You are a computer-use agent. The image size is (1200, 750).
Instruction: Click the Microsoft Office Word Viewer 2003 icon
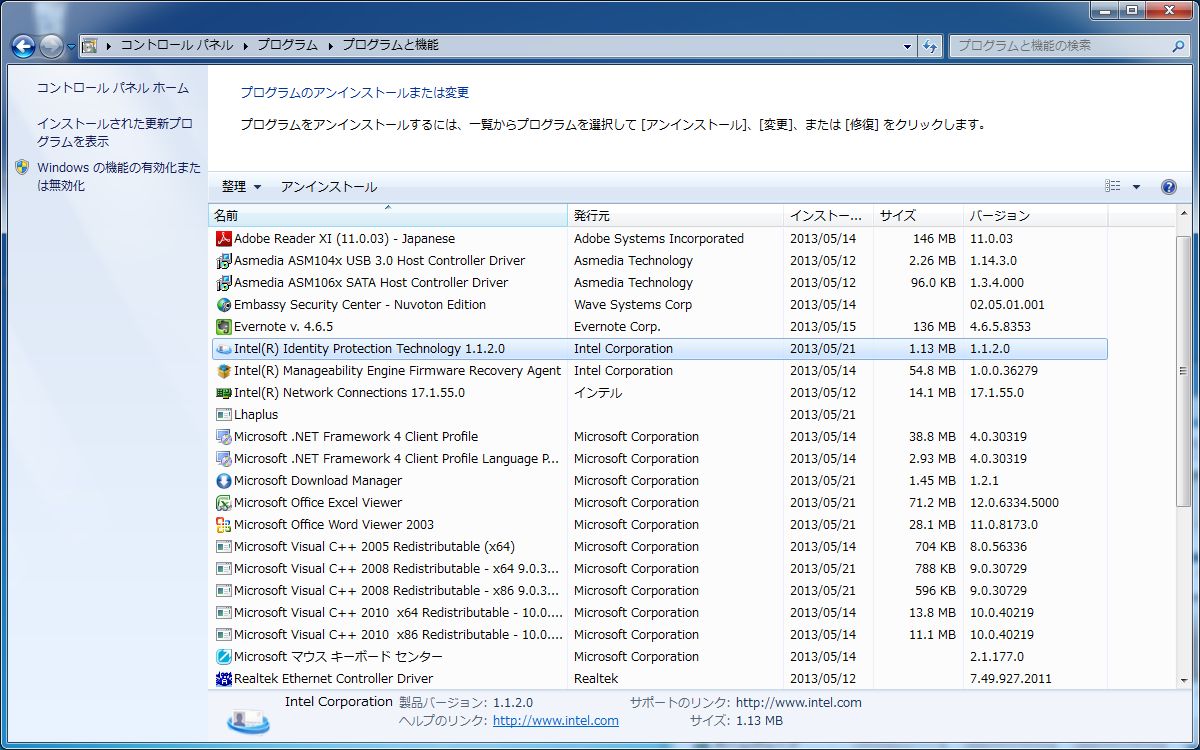pyautogui.click(x=224, y=525)
